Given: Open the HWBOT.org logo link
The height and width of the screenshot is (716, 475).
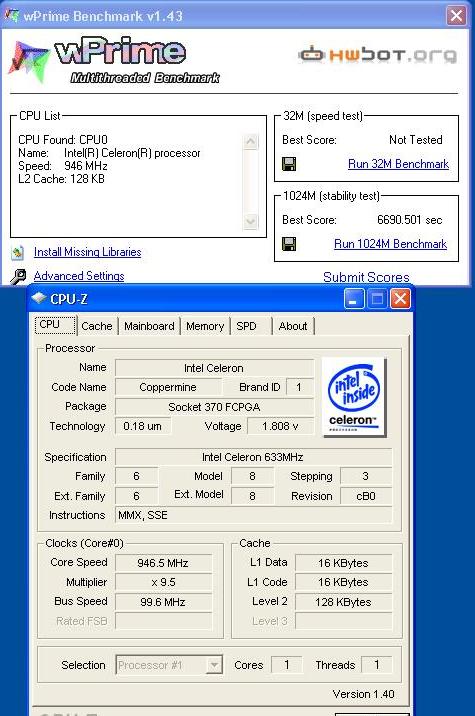Looking at the screenshot, I should pyautogui.click(x=377, y=55).
